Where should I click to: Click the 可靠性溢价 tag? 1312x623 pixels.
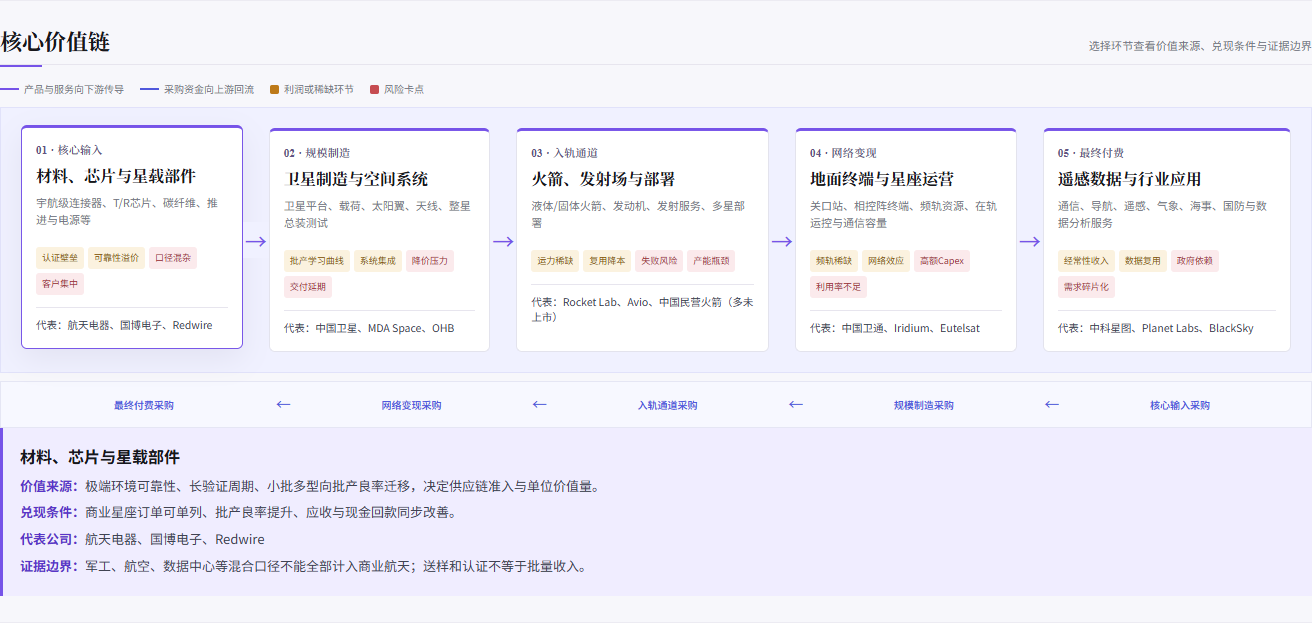[116, 257]
